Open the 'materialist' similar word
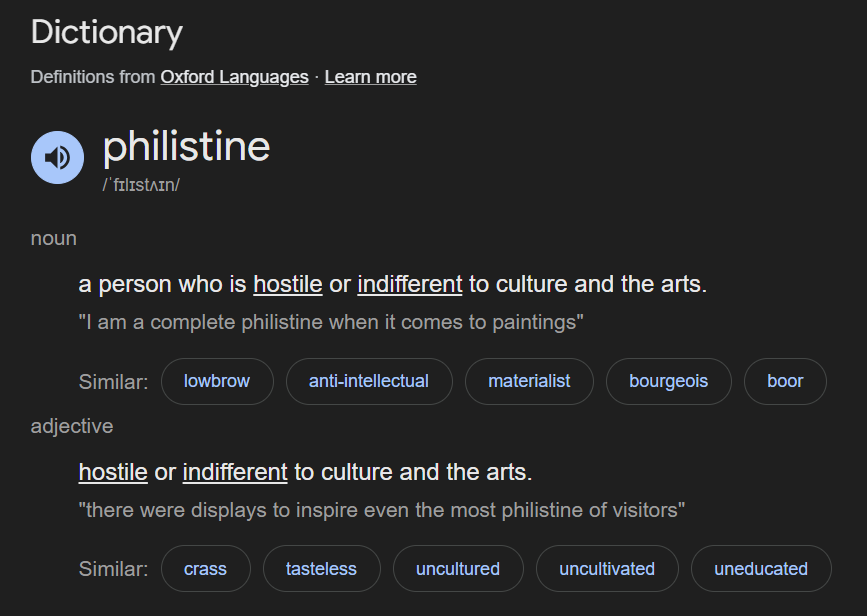The height and width of the screenshot is (616, 867). [x=529, y=381]
